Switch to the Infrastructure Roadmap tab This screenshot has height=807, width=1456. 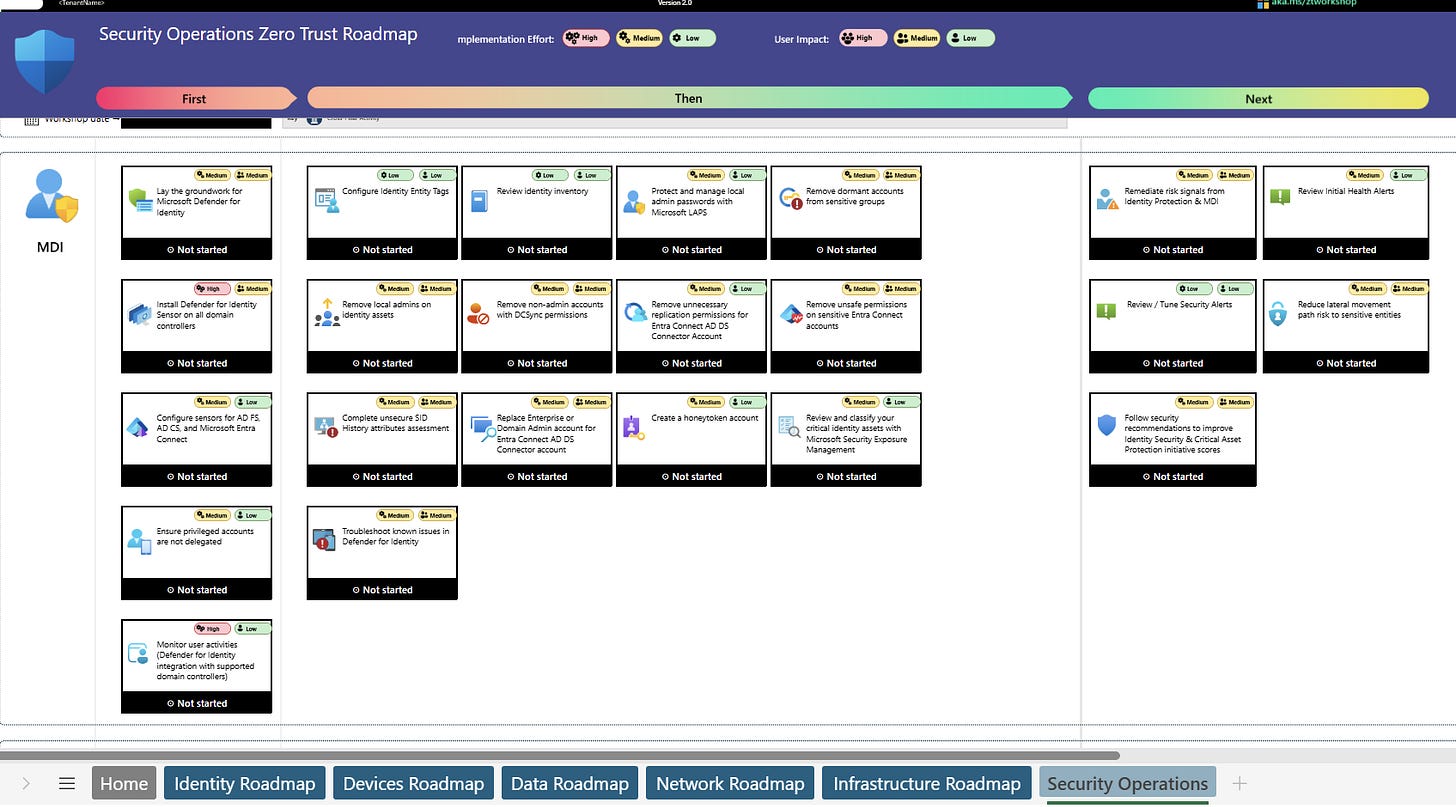[x=927, y=784]
